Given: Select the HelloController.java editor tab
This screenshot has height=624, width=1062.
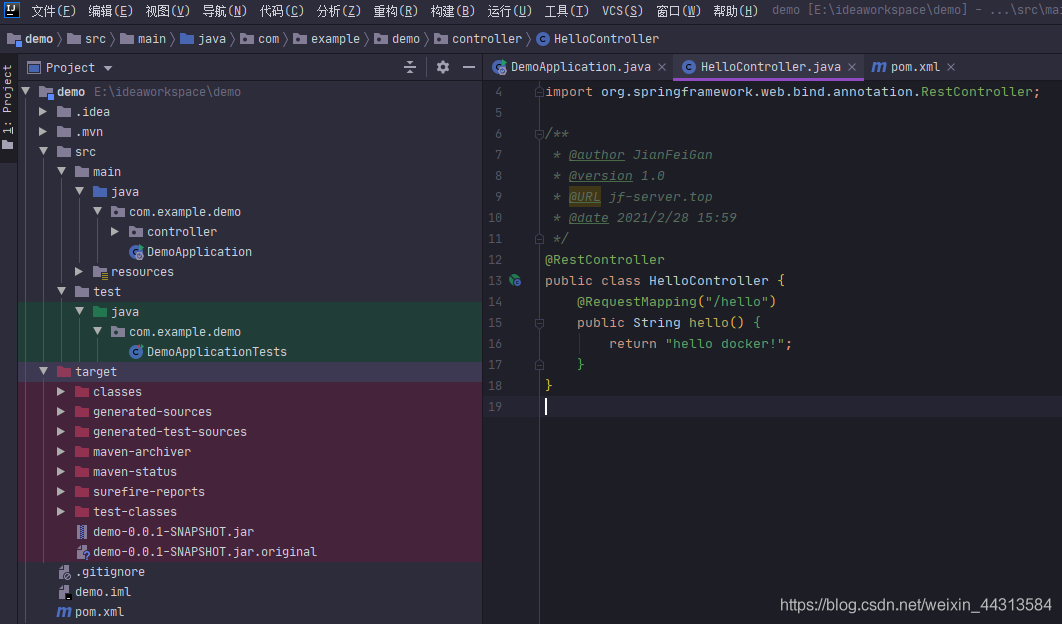Looking at the screenshot, I should click(x=770, y=67).
